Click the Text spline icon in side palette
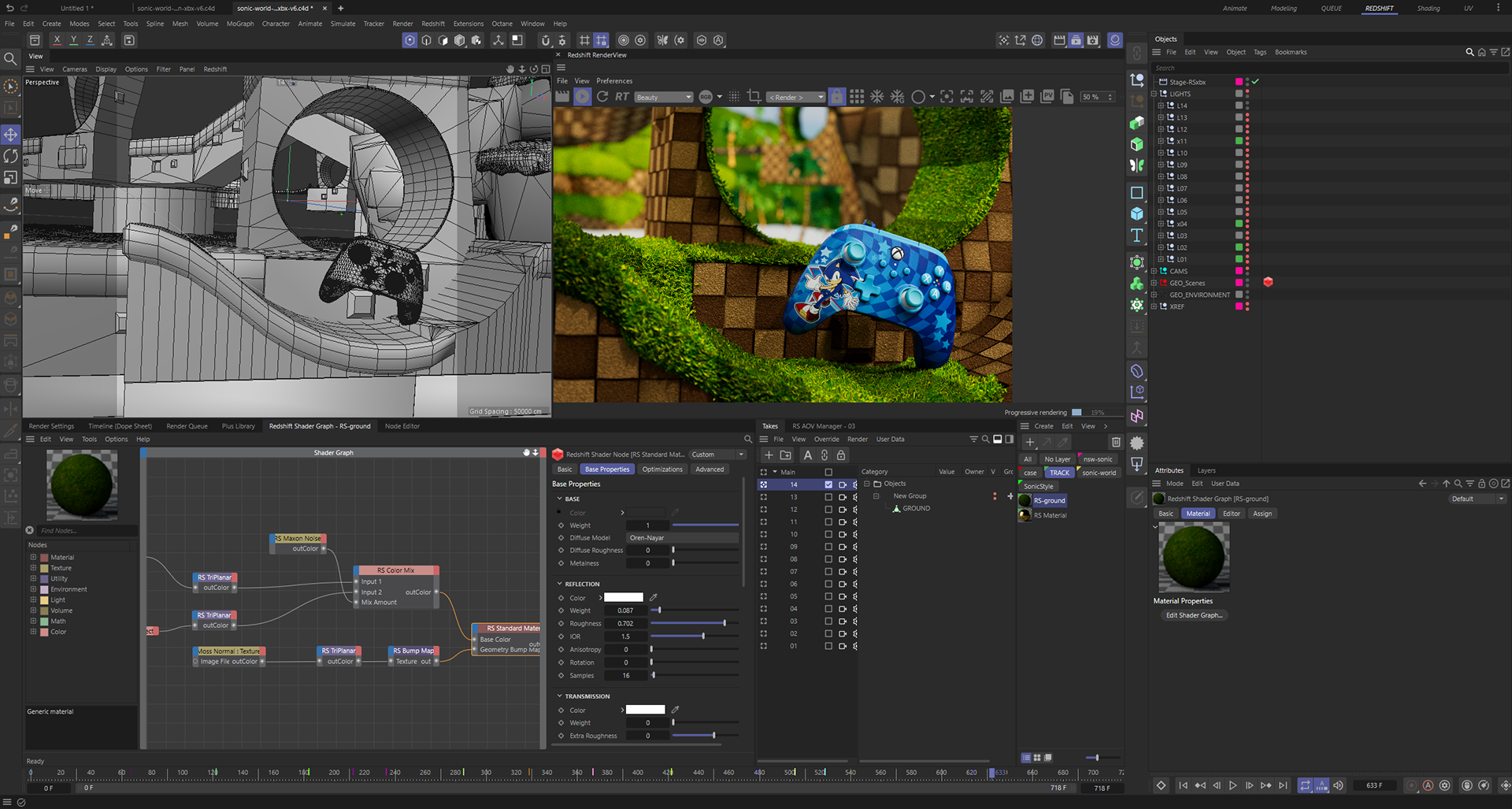Screen dimensions: 1512x809 click(1136, 236)
